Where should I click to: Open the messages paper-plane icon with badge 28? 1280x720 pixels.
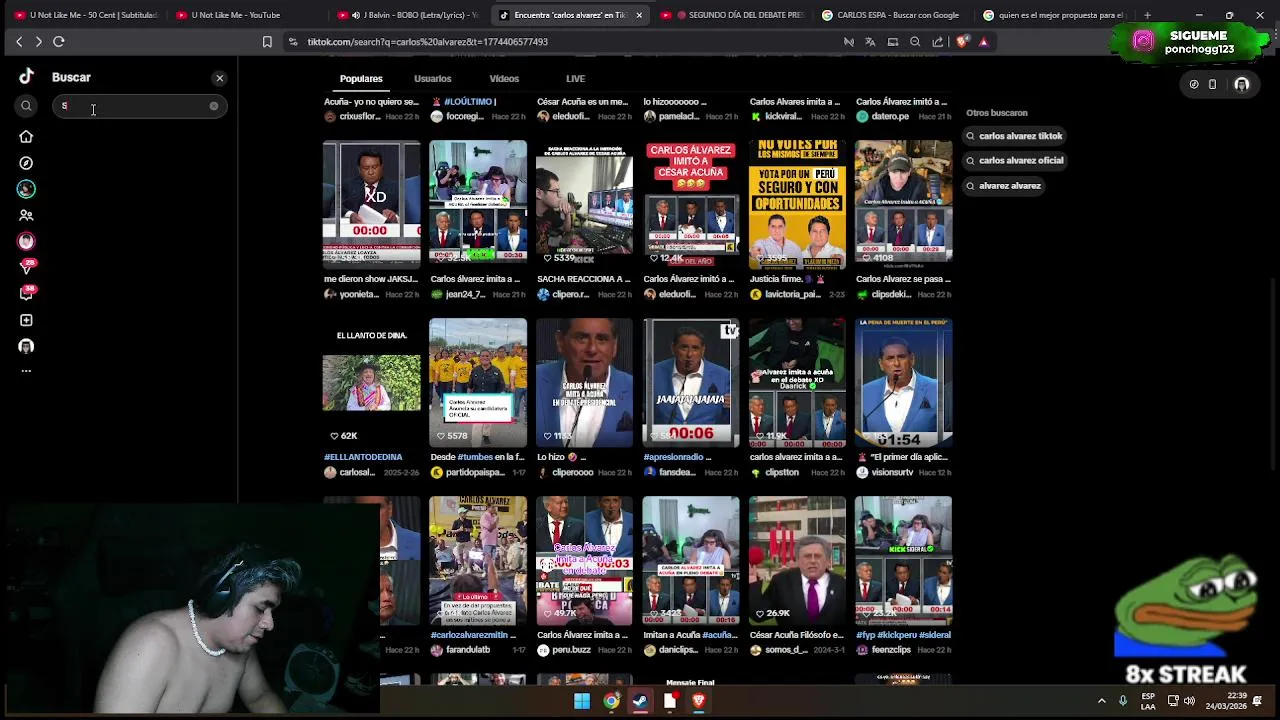26,267
